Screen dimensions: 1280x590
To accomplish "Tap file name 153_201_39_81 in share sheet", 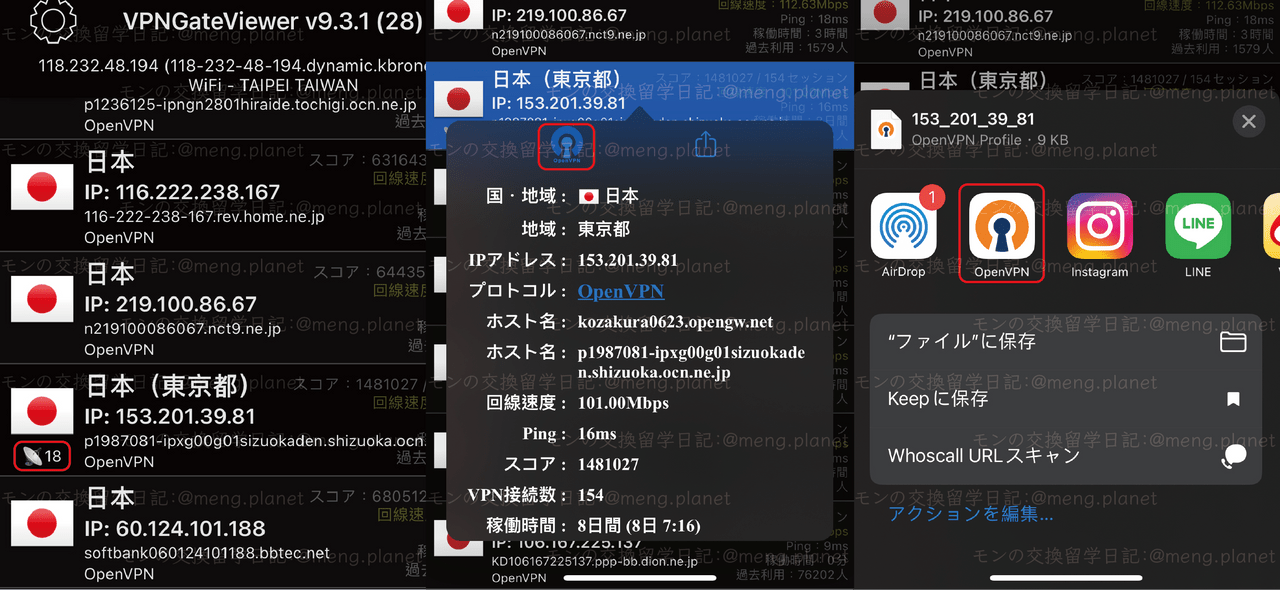I will click(x=973, y=119).
